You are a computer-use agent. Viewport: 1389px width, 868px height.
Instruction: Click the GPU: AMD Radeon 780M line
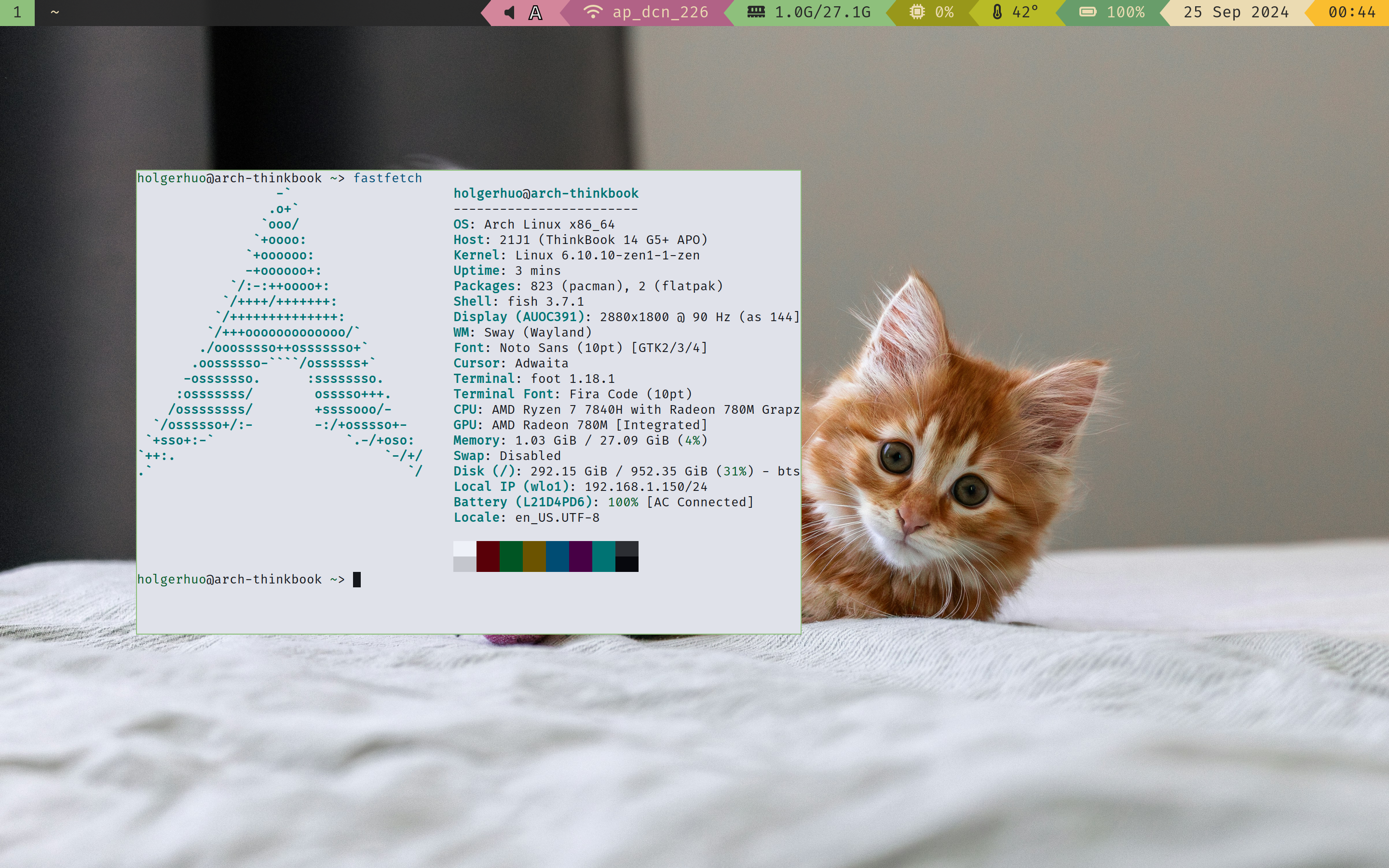point(580,425)
